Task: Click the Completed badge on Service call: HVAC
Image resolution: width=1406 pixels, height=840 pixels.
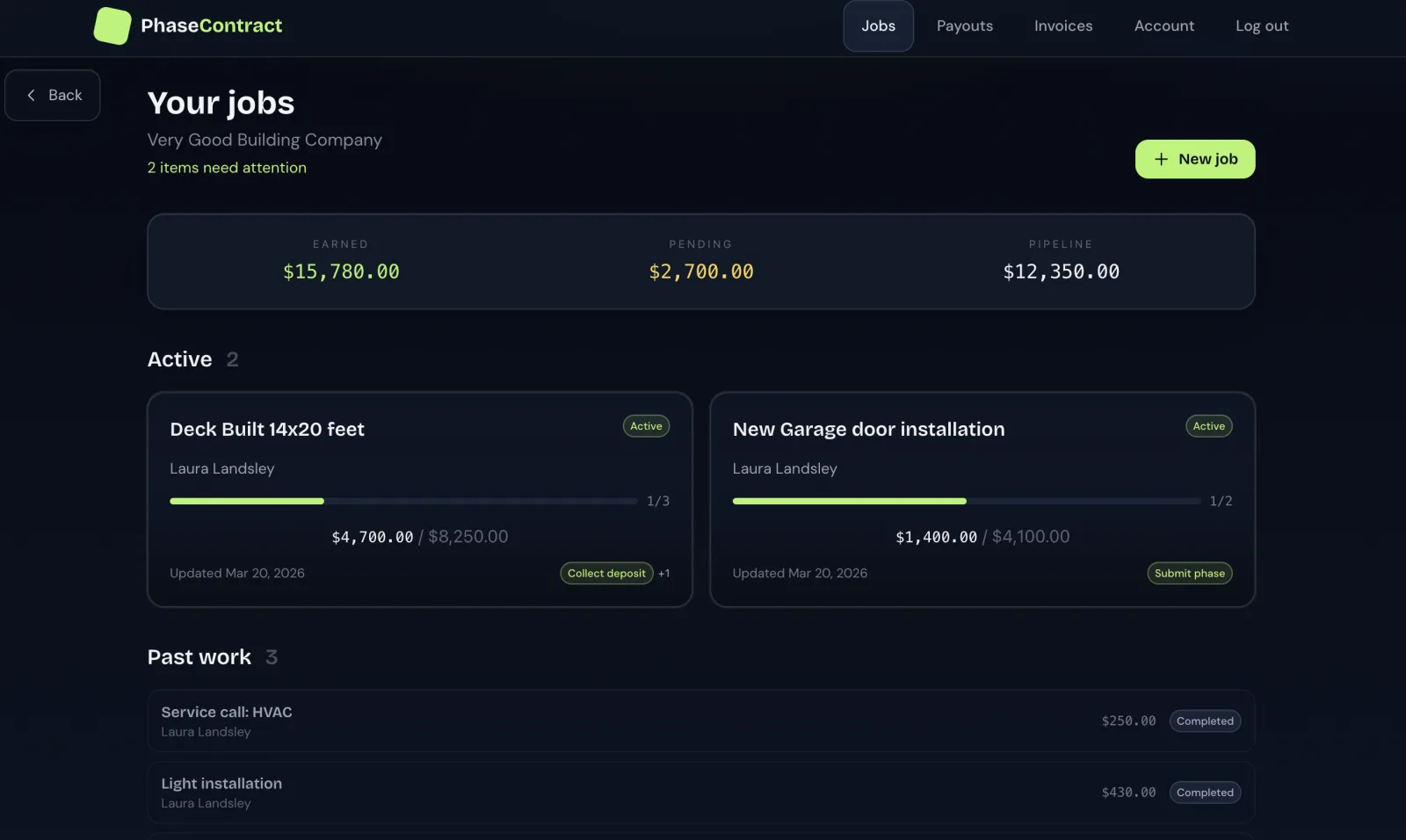Action: [1204, 721]
